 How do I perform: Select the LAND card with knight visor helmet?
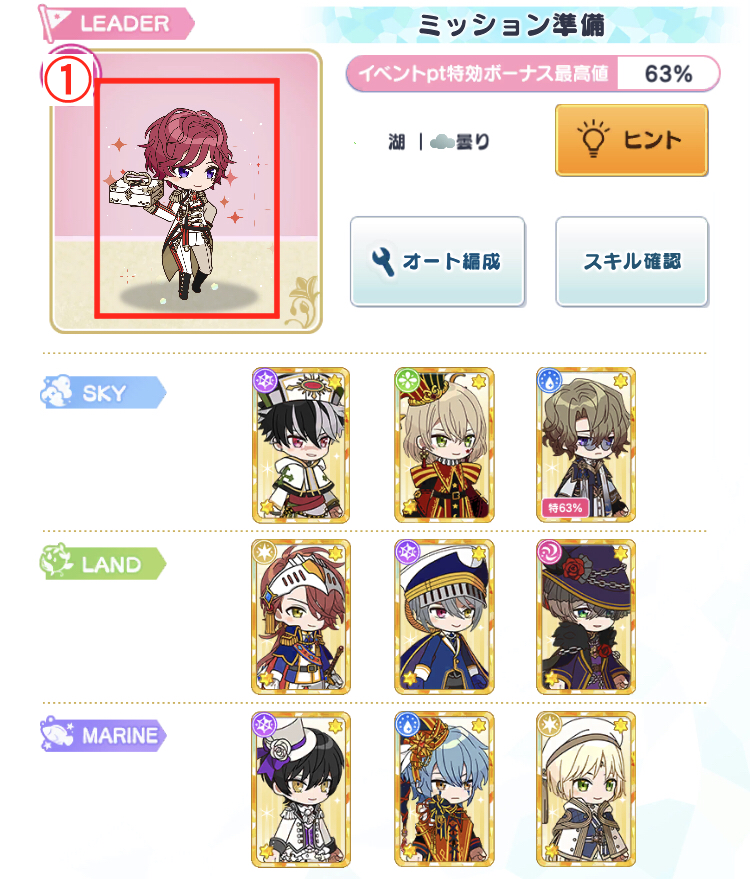tap(300, 617)
